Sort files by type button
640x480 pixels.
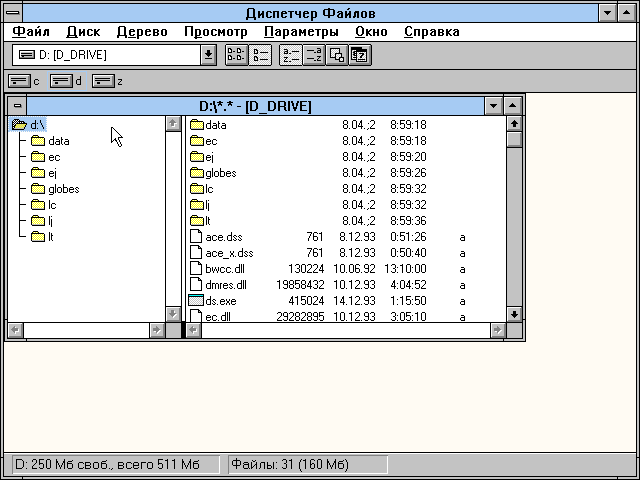click(313, 55)
